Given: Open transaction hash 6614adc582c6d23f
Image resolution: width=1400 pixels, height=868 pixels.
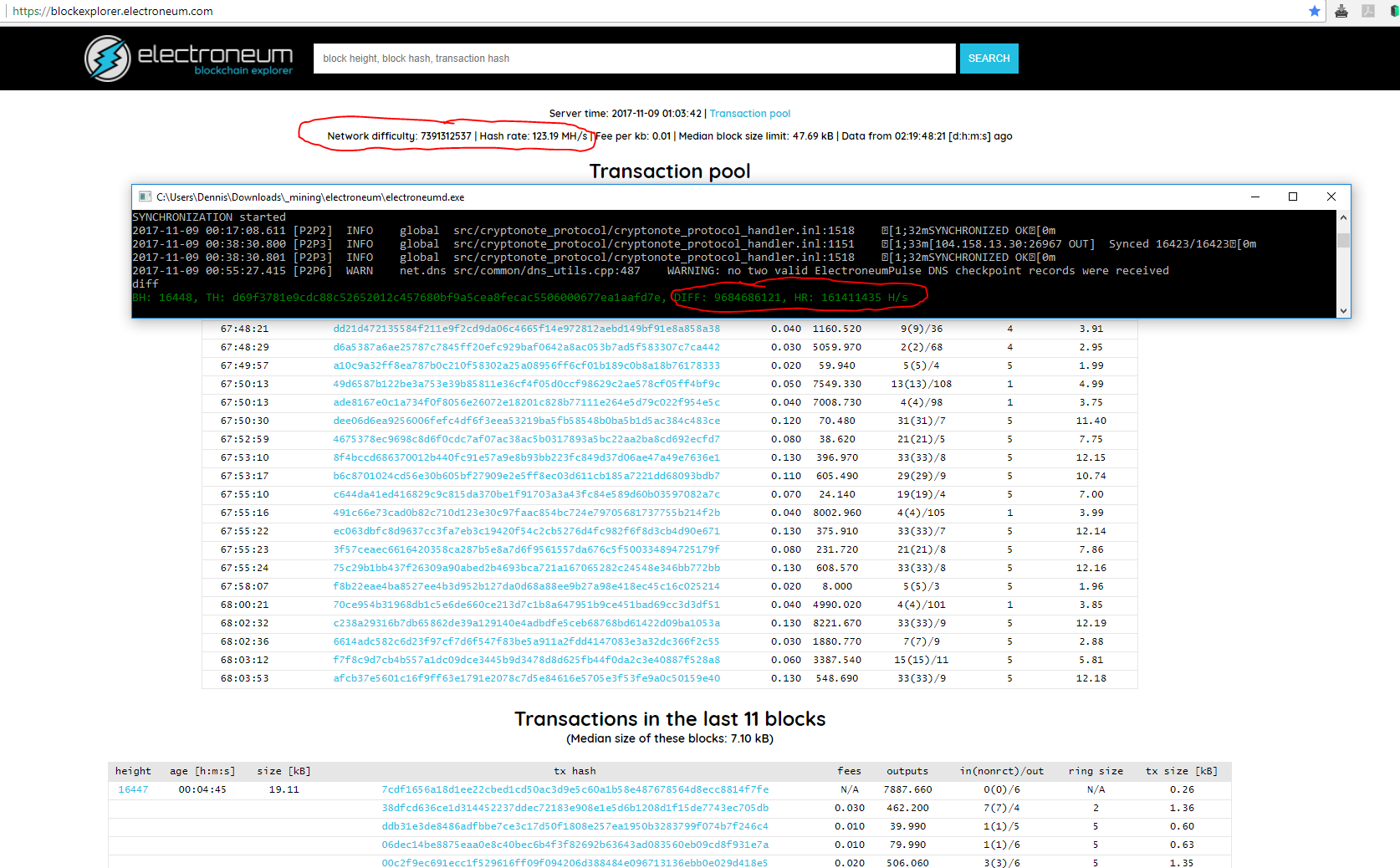Looking at the screenshot, I should point(527,641).
